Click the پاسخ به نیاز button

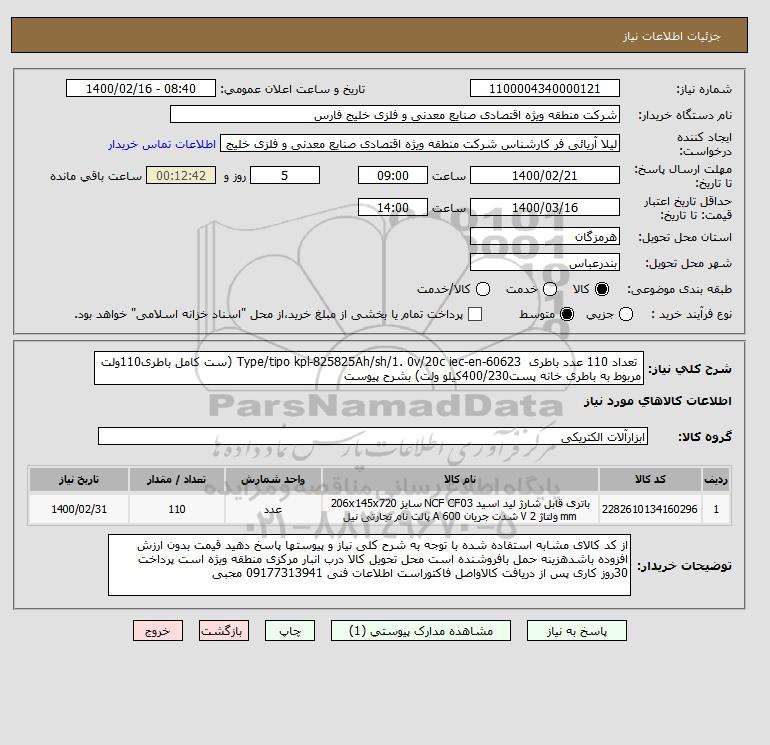[577, 631]
